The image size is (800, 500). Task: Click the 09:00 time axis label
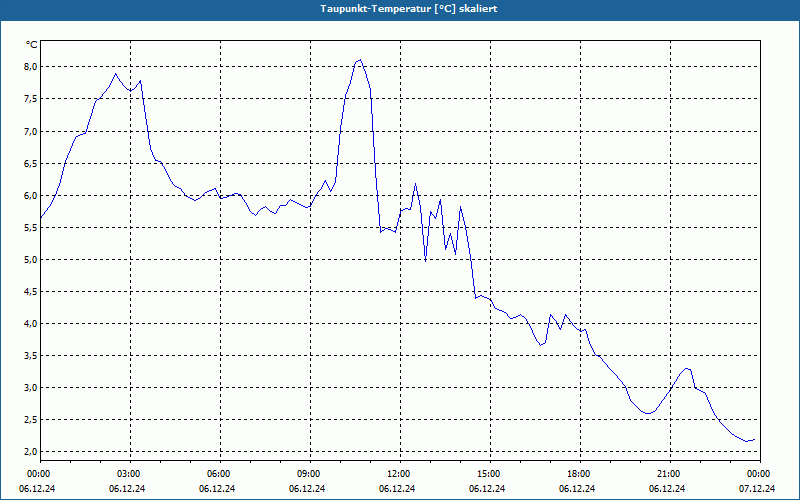[311, 474]
